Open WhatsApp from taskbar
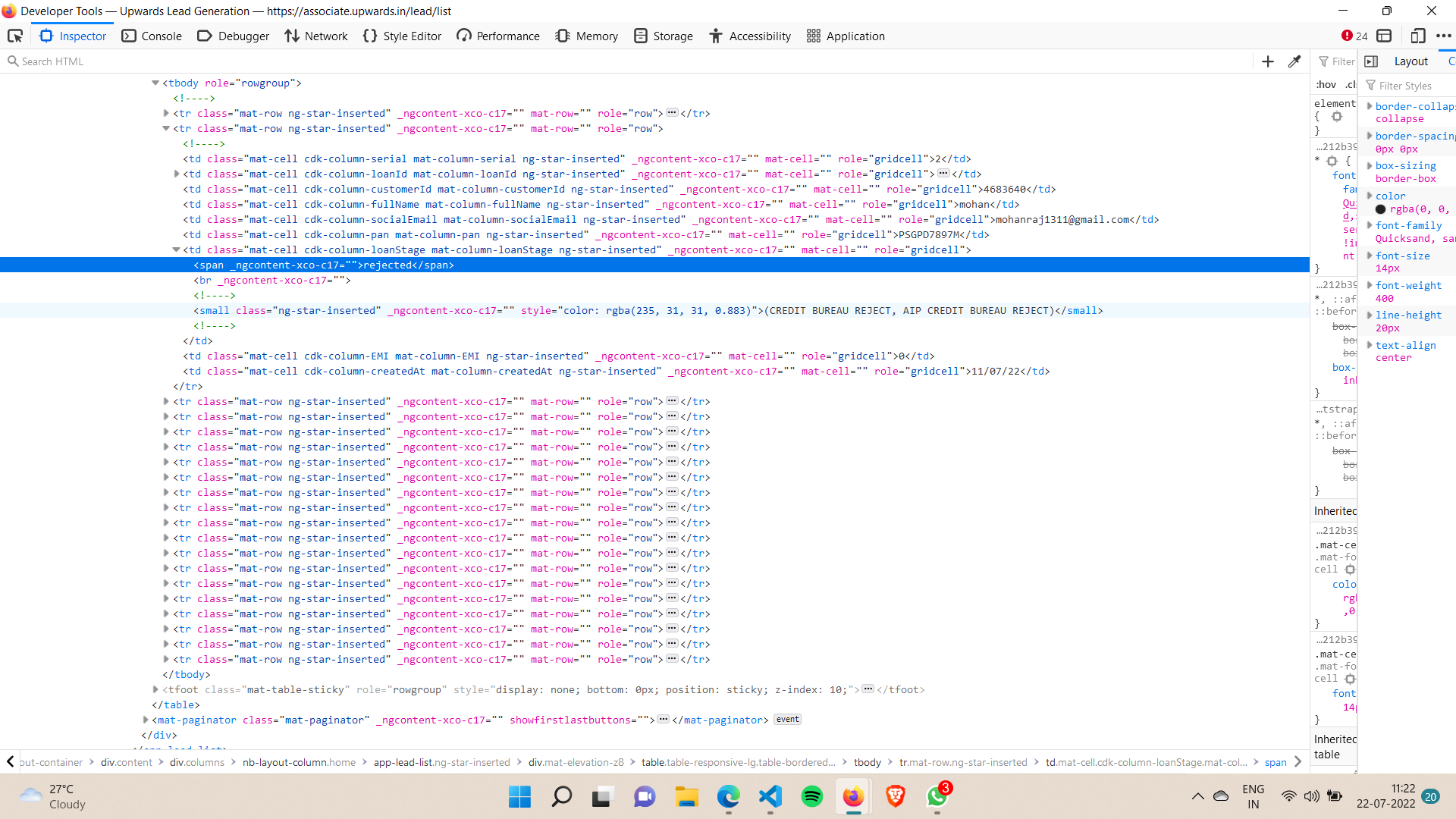1456x819 pixels. click(937, 796)
